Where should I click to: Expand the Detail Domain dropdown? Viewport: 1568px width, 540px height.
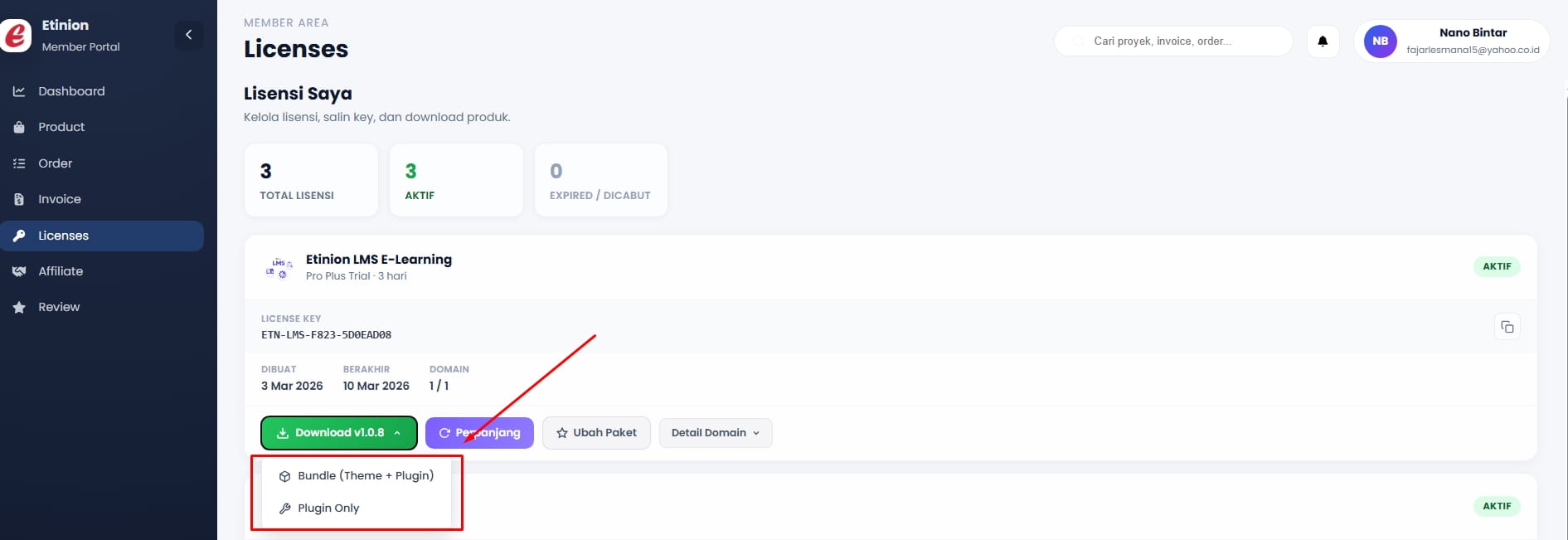click(x=715, y=433)
